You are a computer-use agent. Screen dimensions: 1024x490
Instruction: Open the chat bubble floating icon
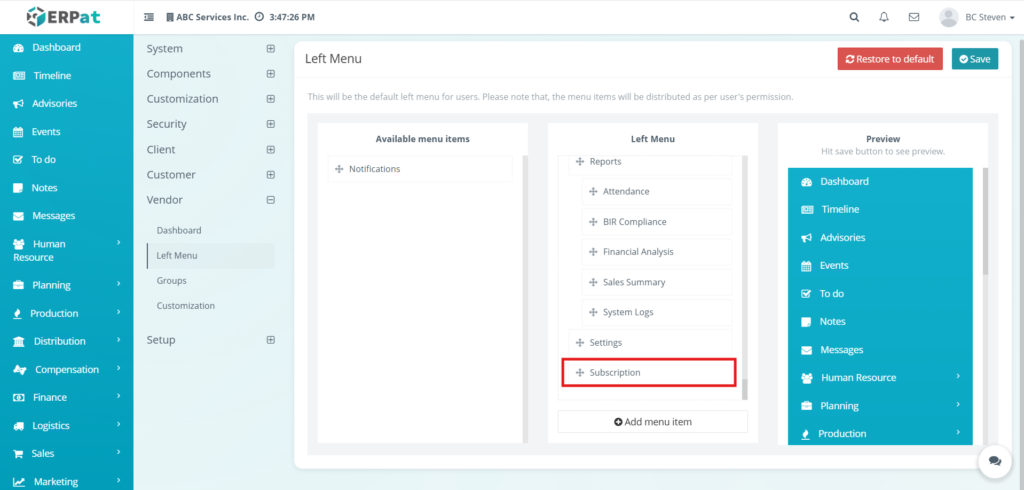(995, 461)
